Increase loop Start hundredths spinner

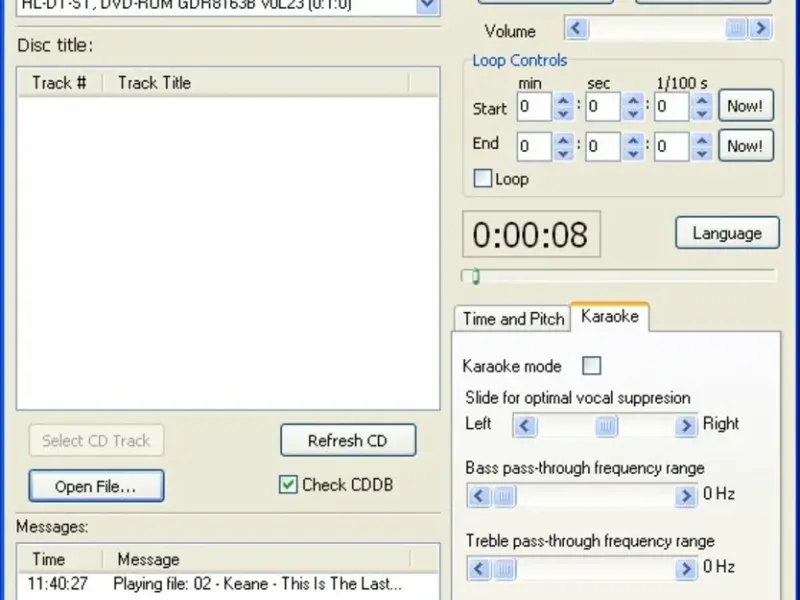[x=702, y=100]
